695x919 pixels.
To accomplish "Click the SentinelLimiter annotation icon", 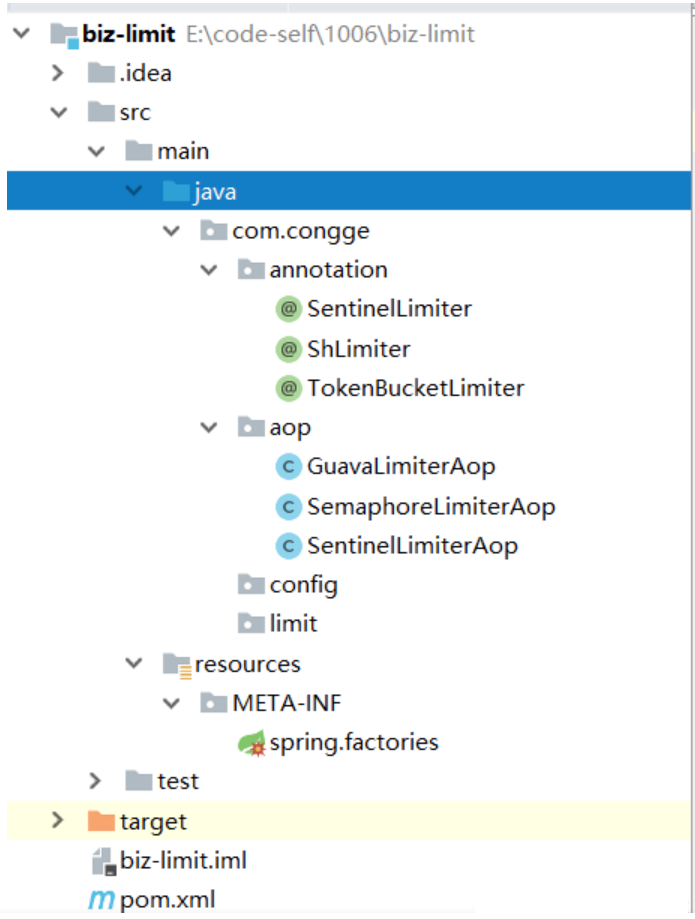I will pyautogui.click(x=287, y=309).
